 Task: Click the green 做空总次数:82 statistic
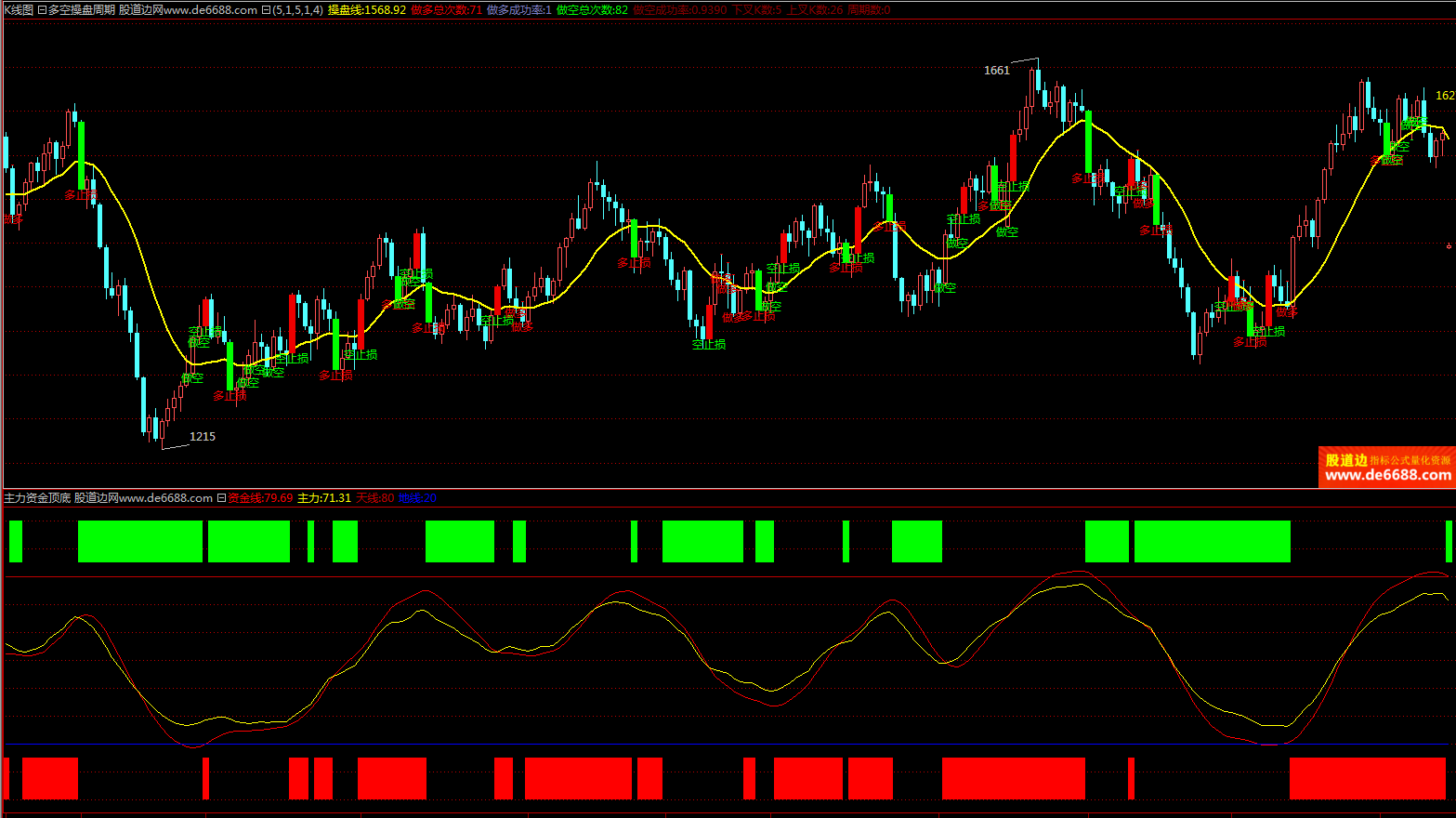pos(592,10)
